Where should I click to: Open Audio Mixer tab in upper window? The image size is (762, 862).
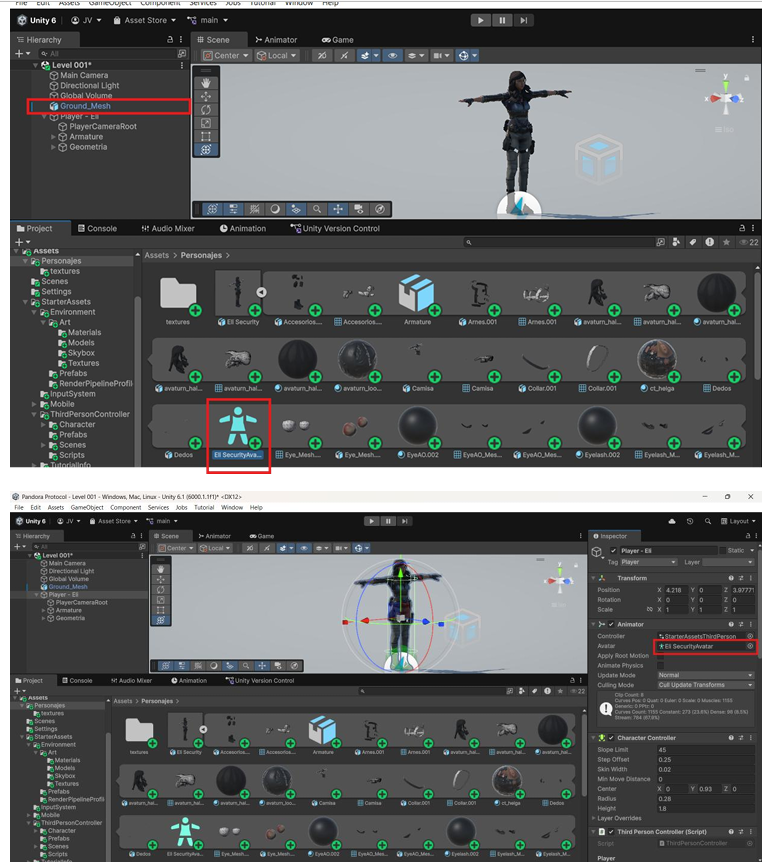click(x=168, y=228)
